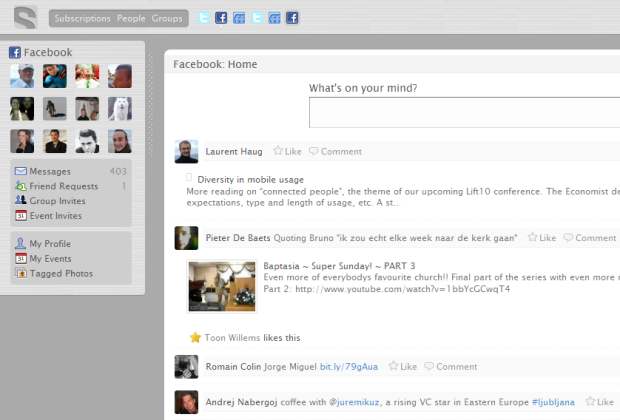Open Romain Colin's name link
620x420 pixels.
pyautogui.click(x=233, y=367)
